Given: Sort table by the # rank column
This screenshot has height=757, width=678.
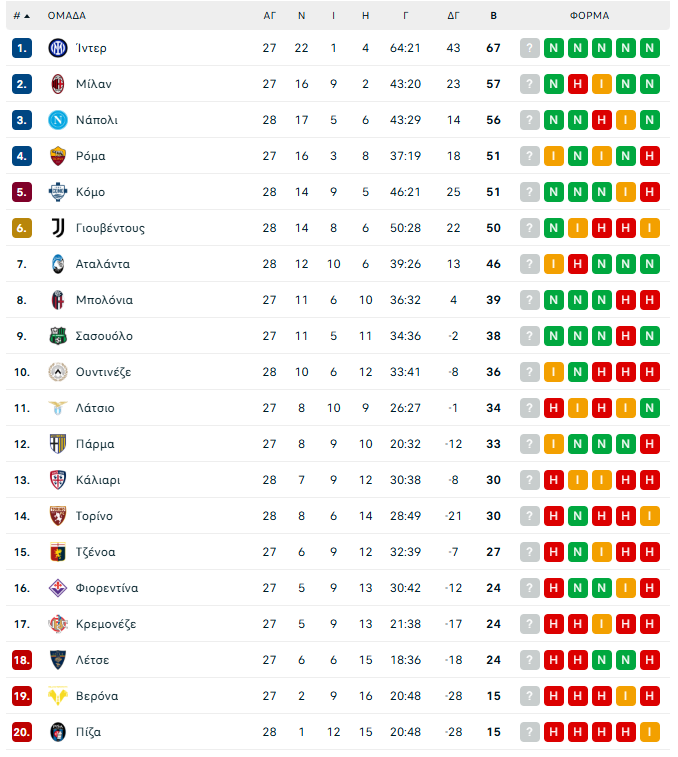Looking at the screenshot, I should point(21,16).
